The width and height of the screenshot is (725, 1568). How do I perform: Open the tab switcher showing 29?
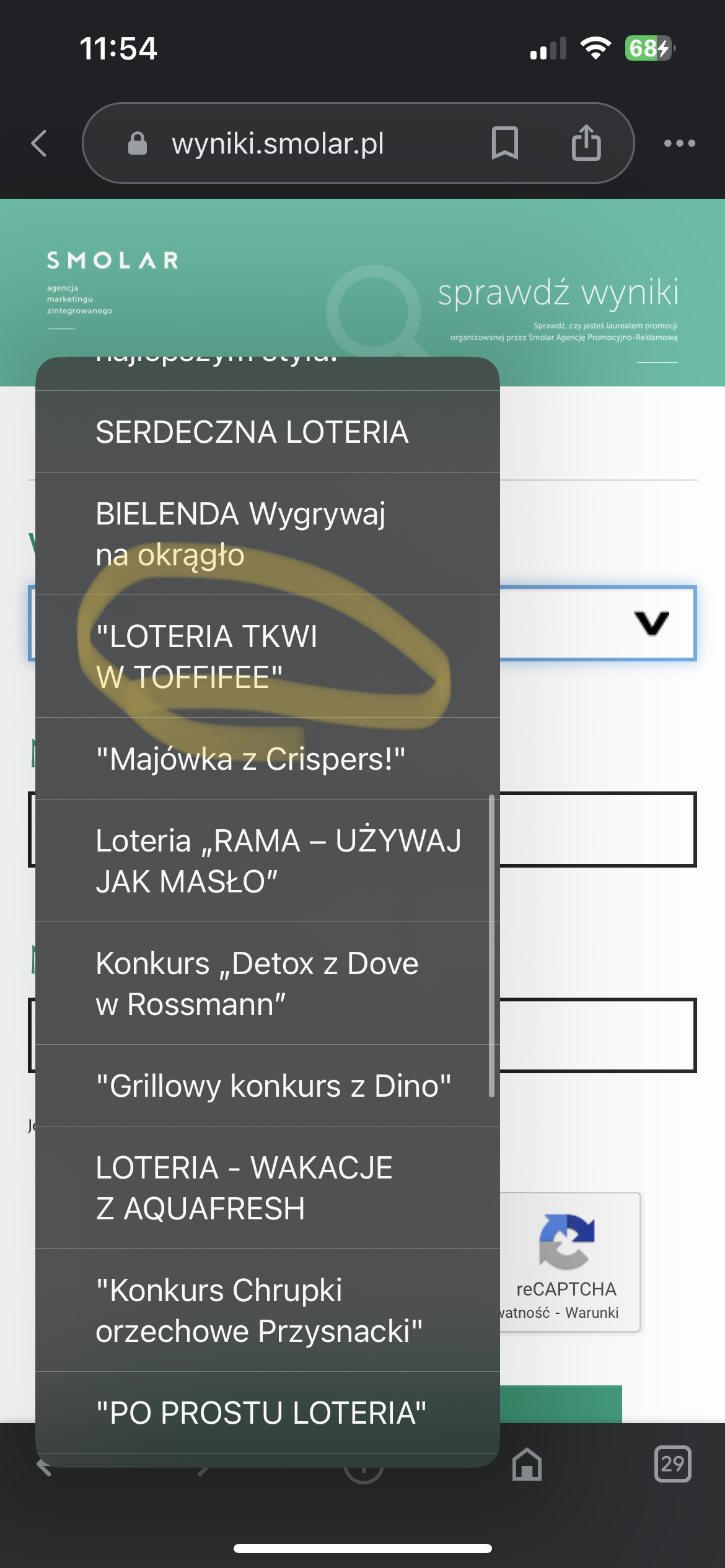(672, 1464)
